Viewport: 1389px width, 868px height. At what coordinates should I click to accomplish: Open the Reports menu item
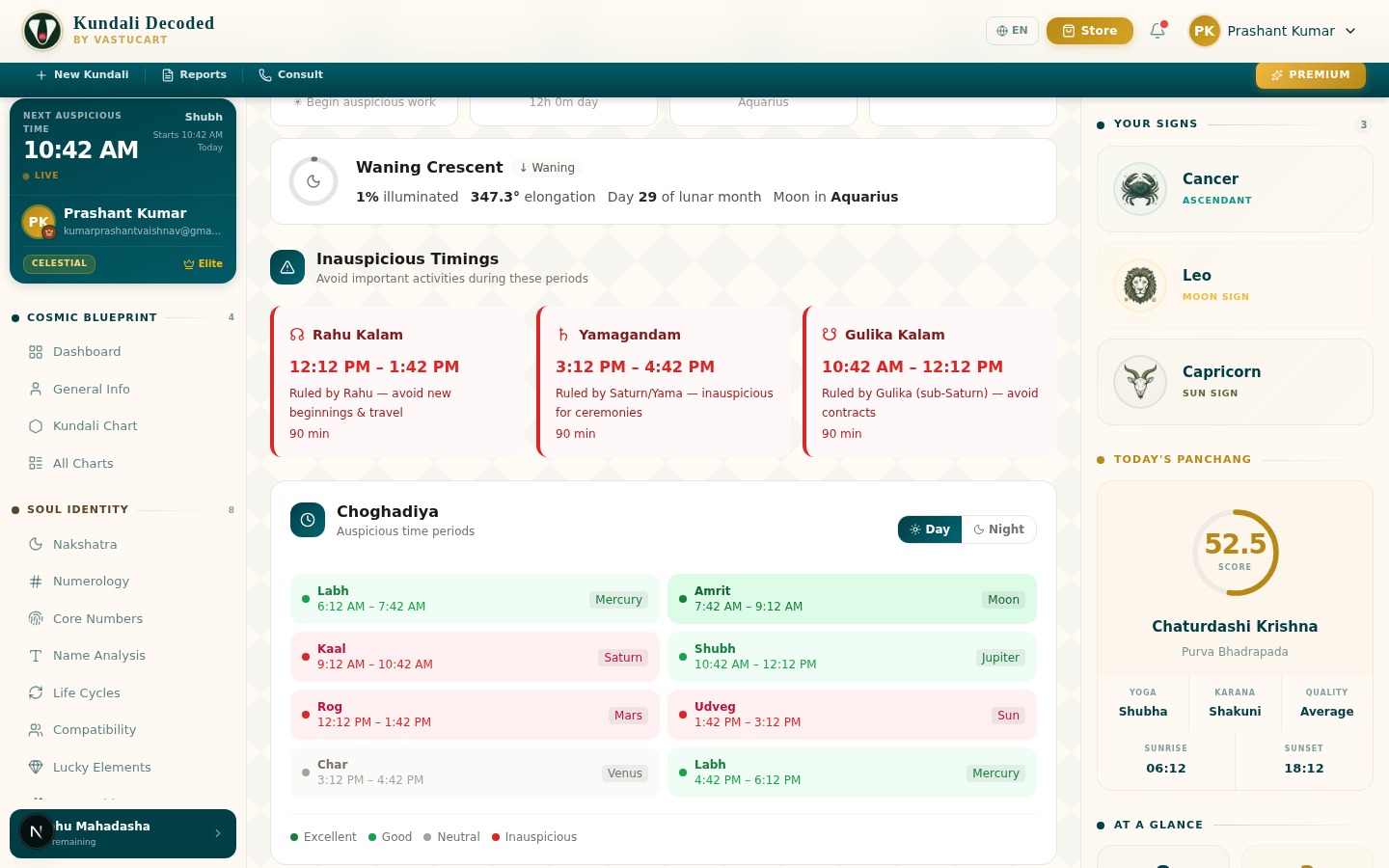194,75
